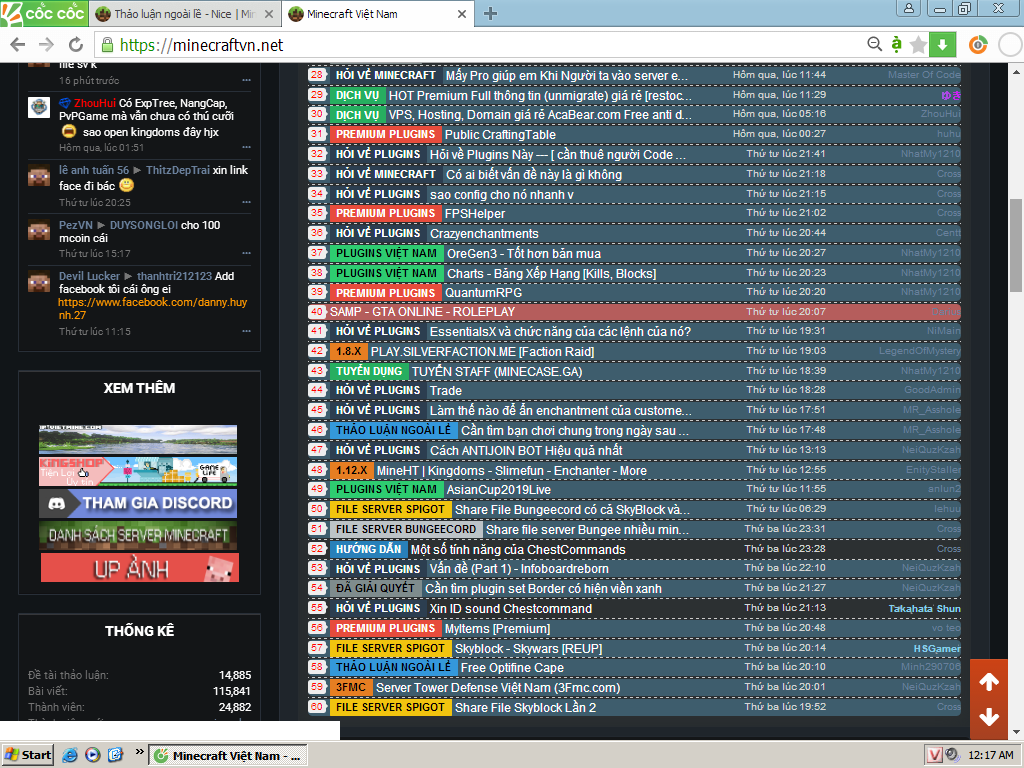Jump to bottom with orange down arrow
Viewport: 1024px width, 768px height.
(989, 717)
